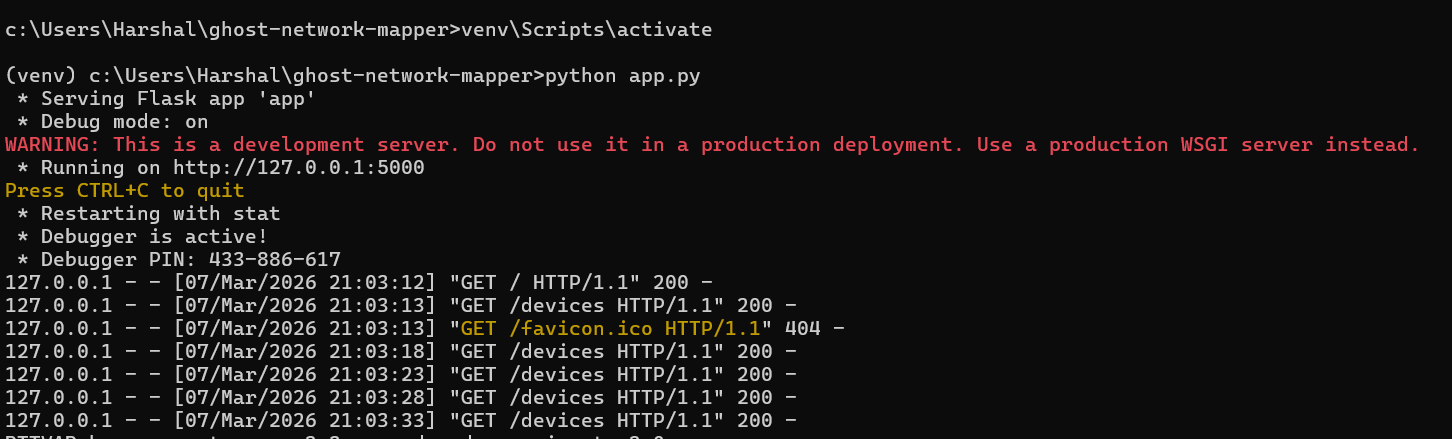The width and height of the screenshot is (1452, 439).
Task: Click the venv\Scripts\activate command
Action: click(585, 30)
